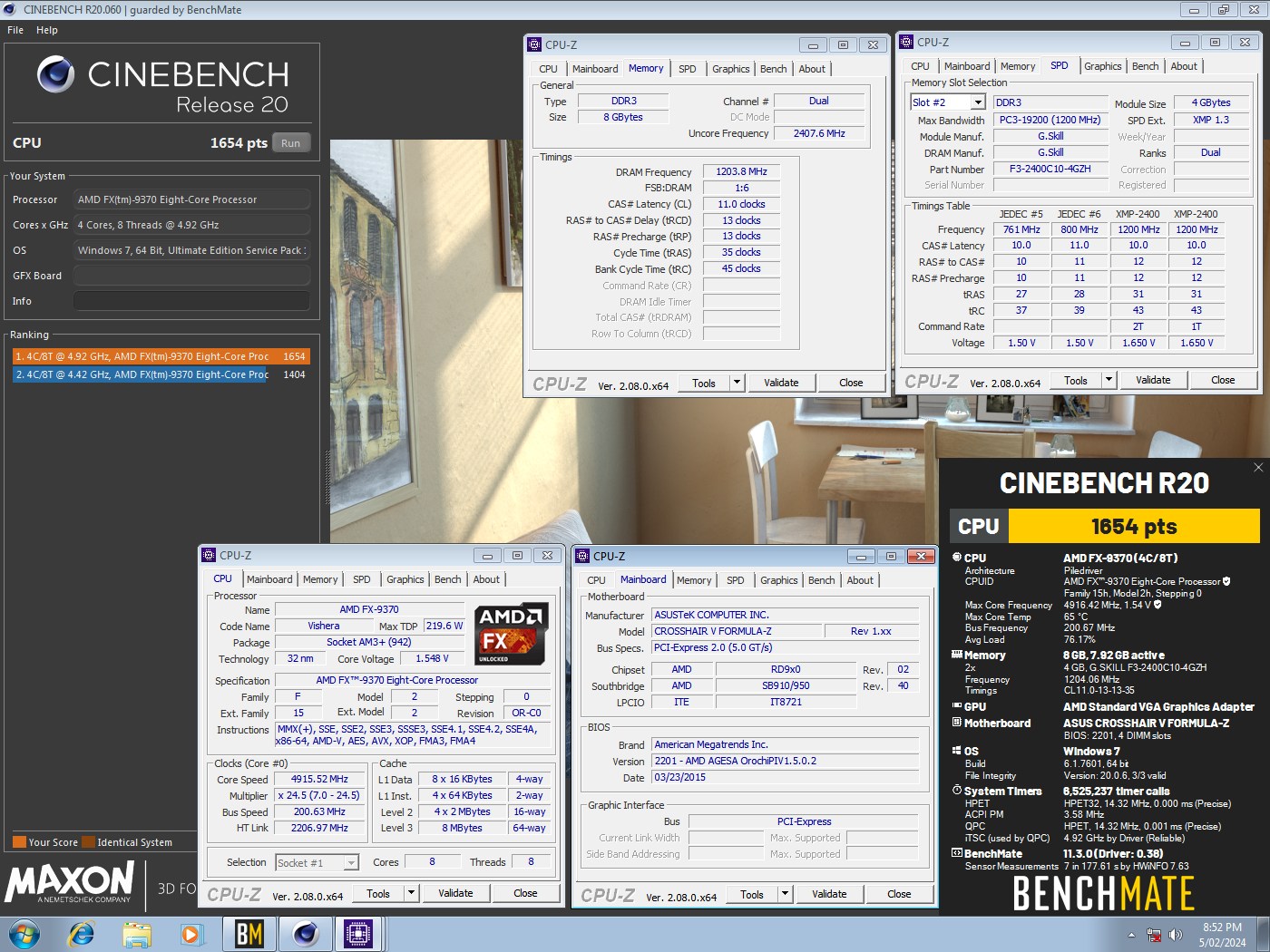Click title icon of CPU-Z SPD window
The width and height of the screenshot is (1270, 952).
pyautogui.click(x=906, y=42)
